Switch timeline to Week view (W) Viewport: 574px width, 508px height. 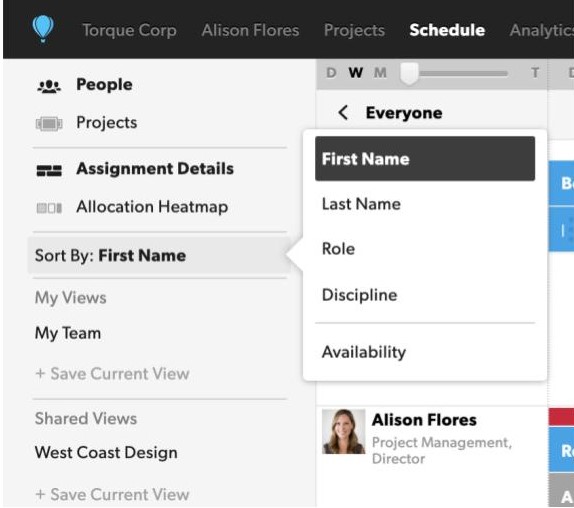click(355, 72)
